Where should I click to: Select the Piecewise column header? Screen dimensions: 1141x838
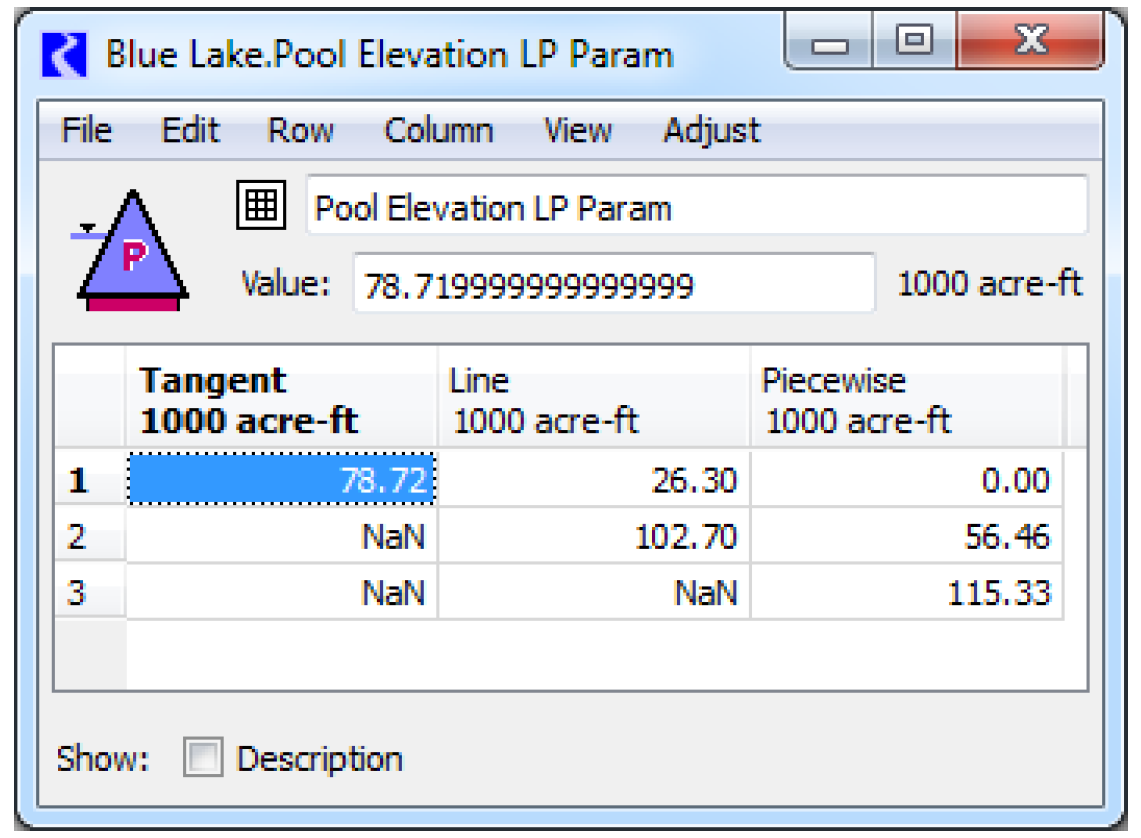click(905, 400)
